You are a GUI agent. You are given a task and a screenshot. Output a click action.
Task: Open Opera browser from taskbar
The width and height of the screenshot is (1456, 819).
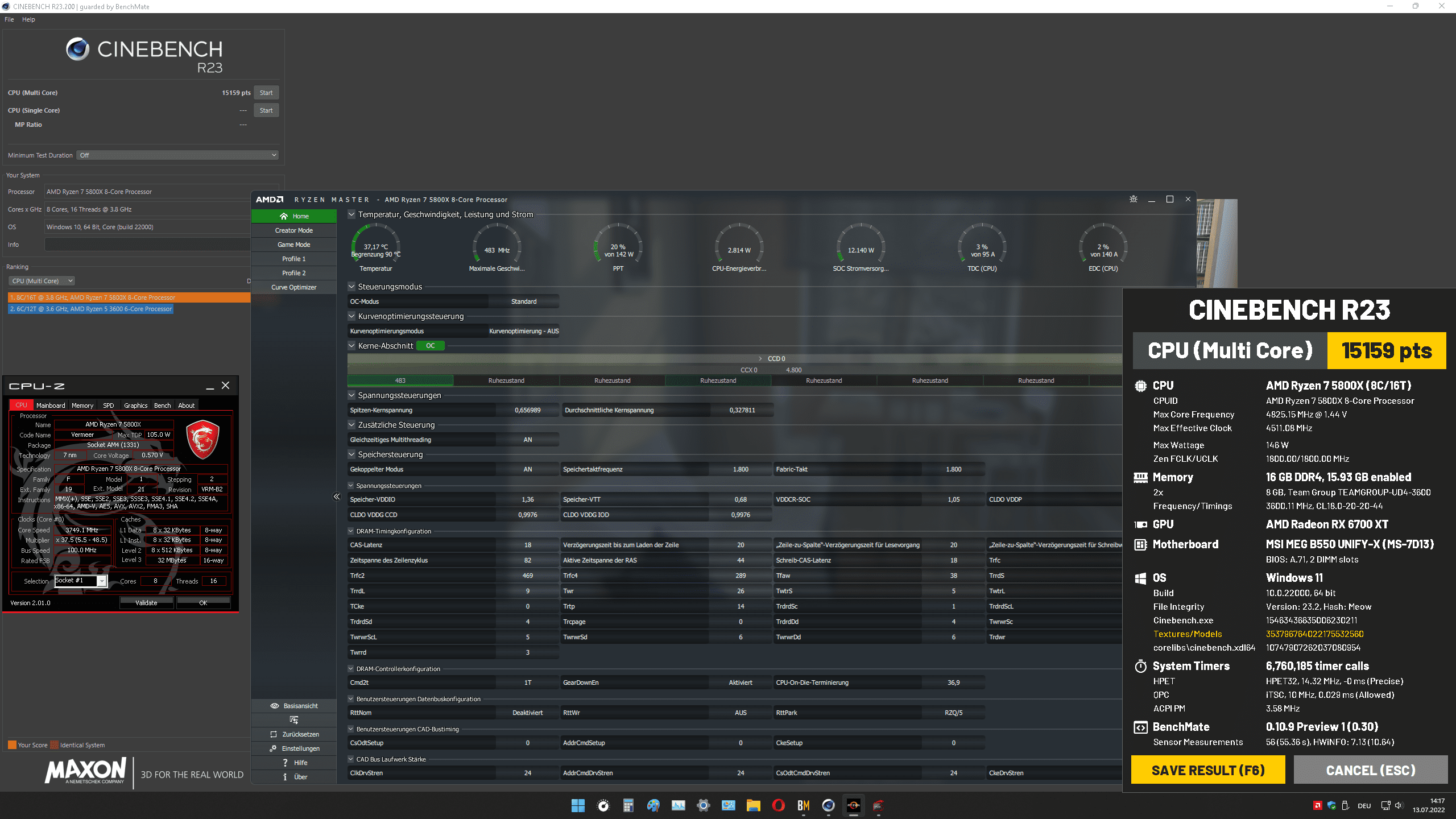pyautogui.click(x=779, y=805)
